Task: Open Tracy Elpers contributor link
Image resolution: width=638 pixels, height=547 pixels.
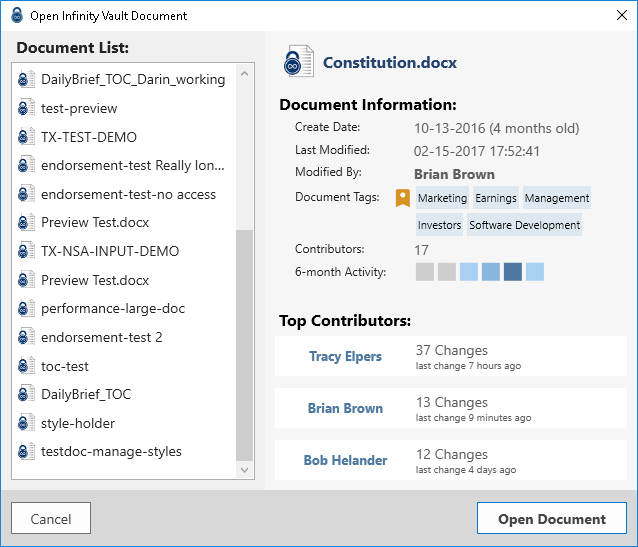Action: coord(345,356)
